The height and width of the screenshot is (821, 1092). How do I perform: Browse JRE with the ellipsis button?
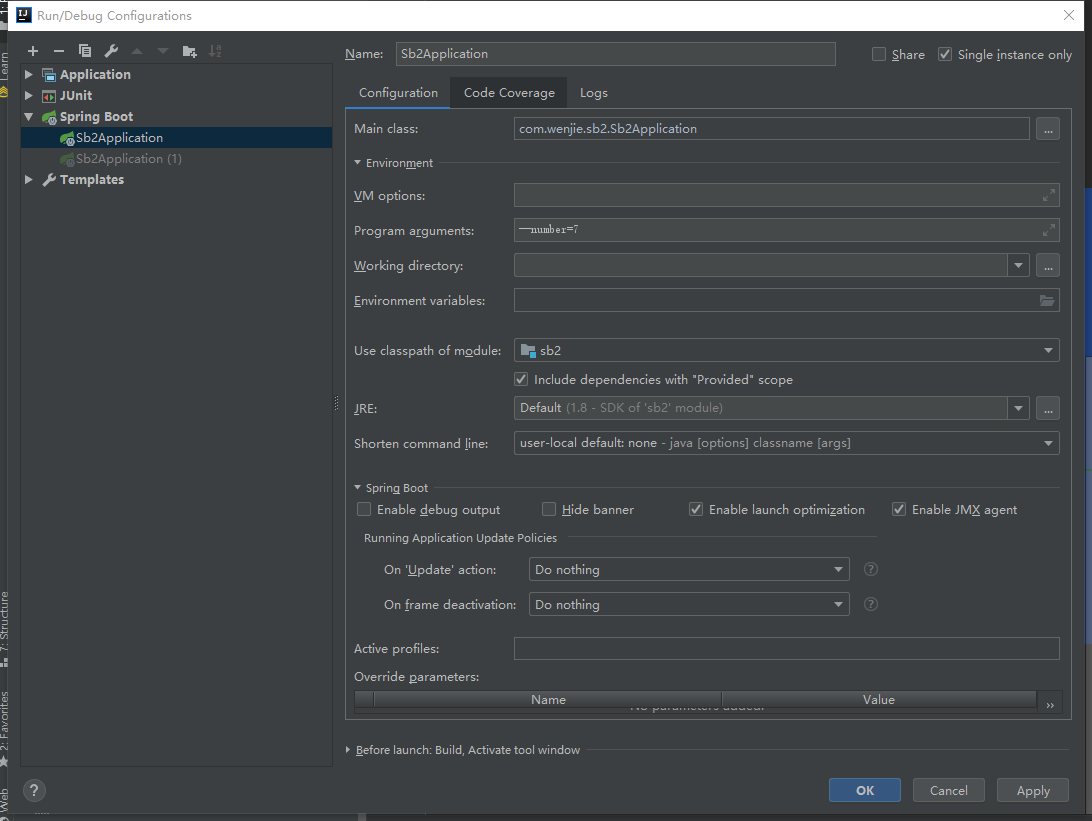[1048, 408]
